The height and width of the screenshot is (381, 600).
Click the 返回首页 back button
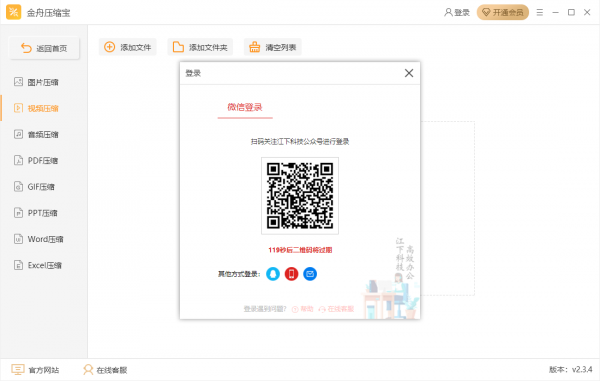pyautogui.click(x=44, y=48)
